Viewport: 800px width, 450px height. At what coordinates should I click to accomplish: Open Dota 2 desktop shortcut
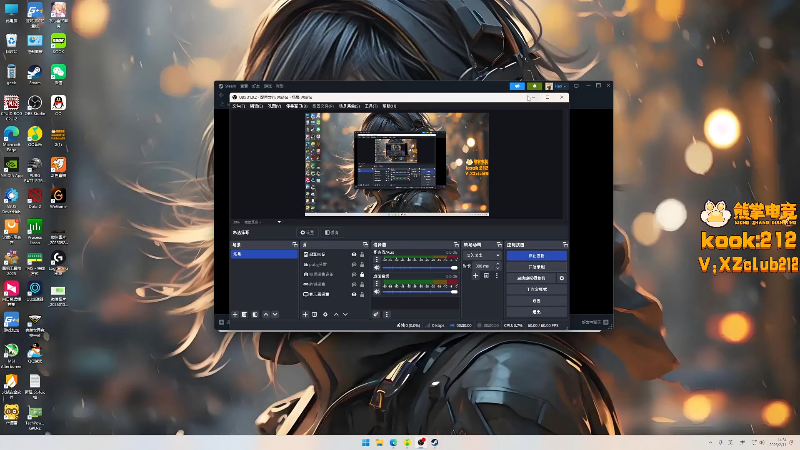[35, 198]
